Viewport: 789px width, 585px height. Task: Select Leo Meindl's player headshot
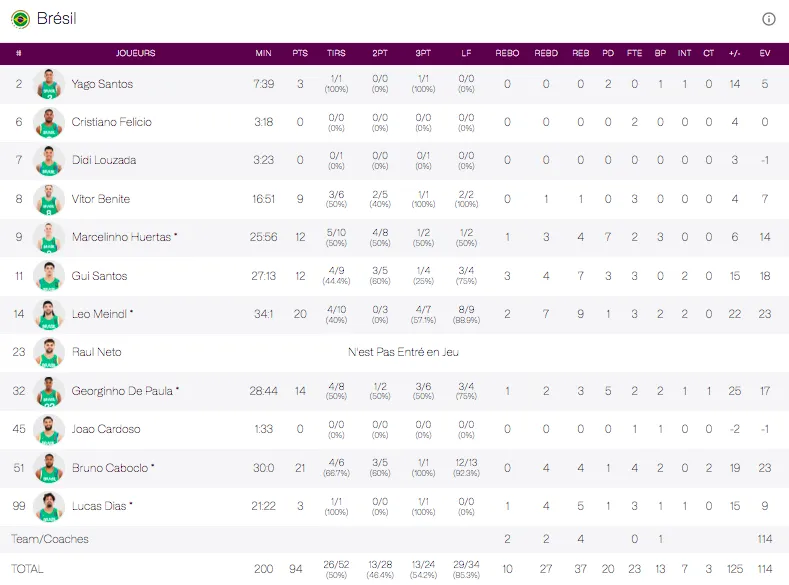point(48,314)
